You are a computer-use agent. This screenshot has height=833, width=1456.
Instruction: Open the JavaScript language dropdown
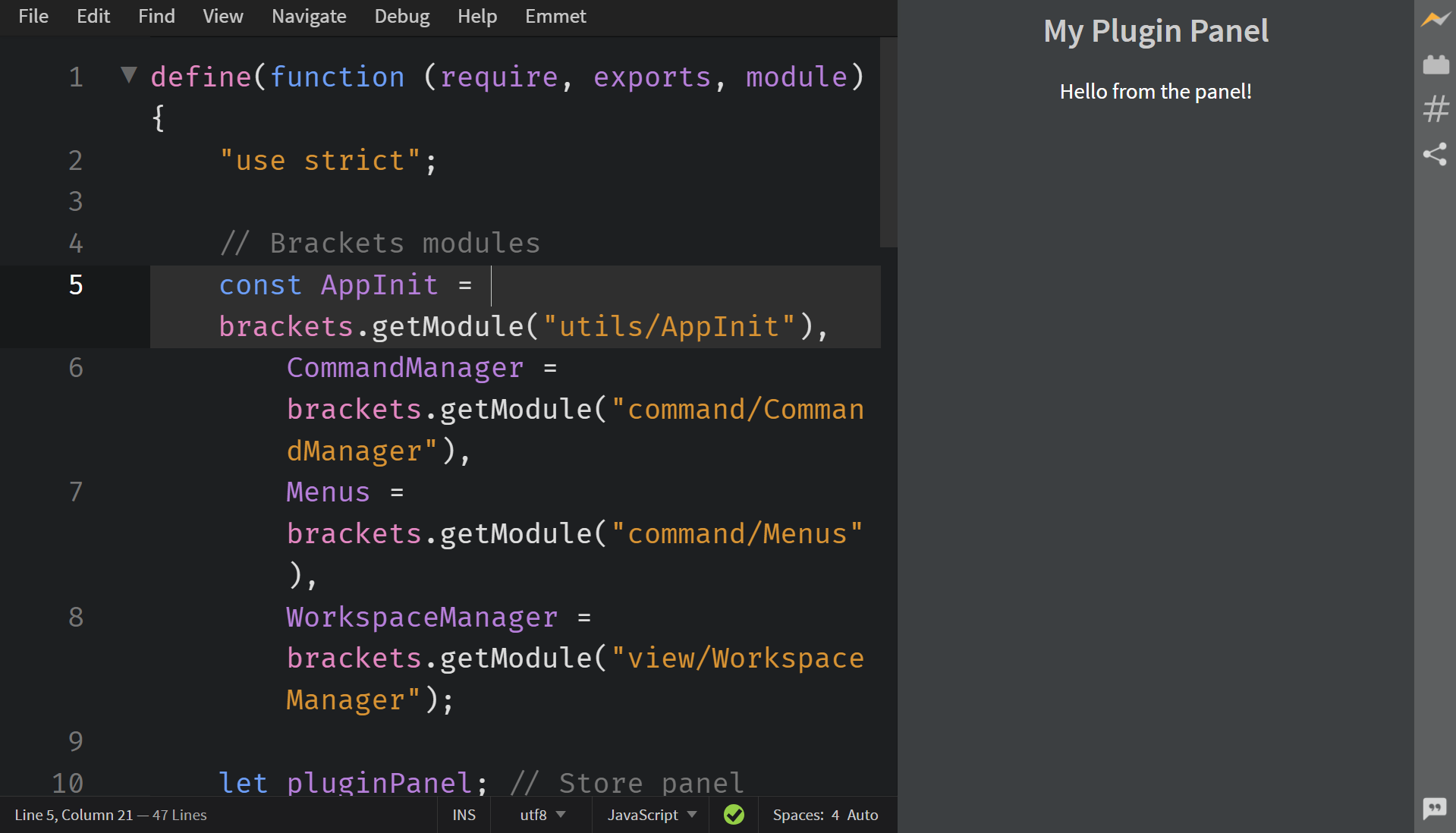pyautogui.click(x=652, y=815)
